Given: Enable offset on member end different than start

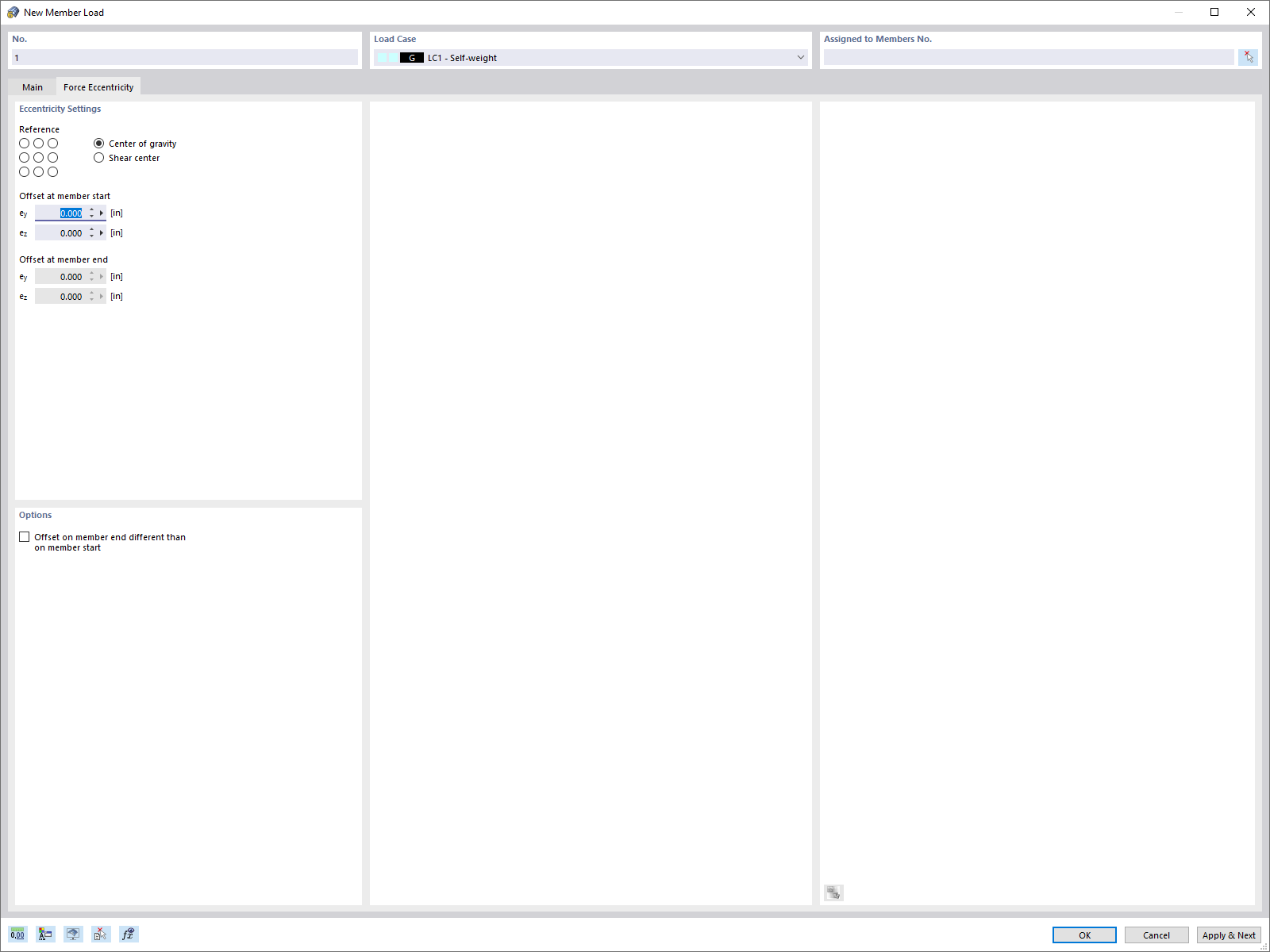Looking at the screenshot, I should click(x=25, y=536).
